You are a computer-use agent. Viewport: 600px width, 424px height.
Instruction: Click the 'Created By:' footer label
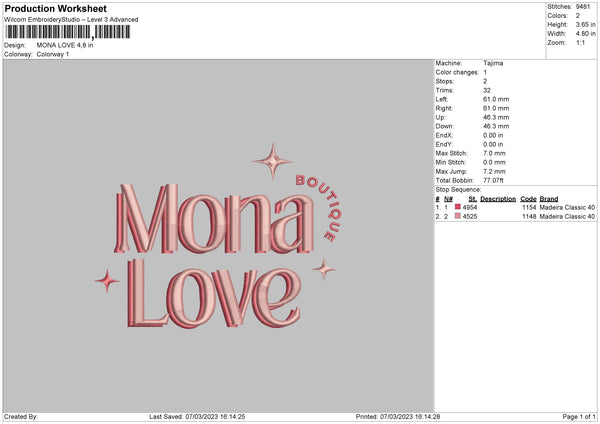click(x=21, y=417)
